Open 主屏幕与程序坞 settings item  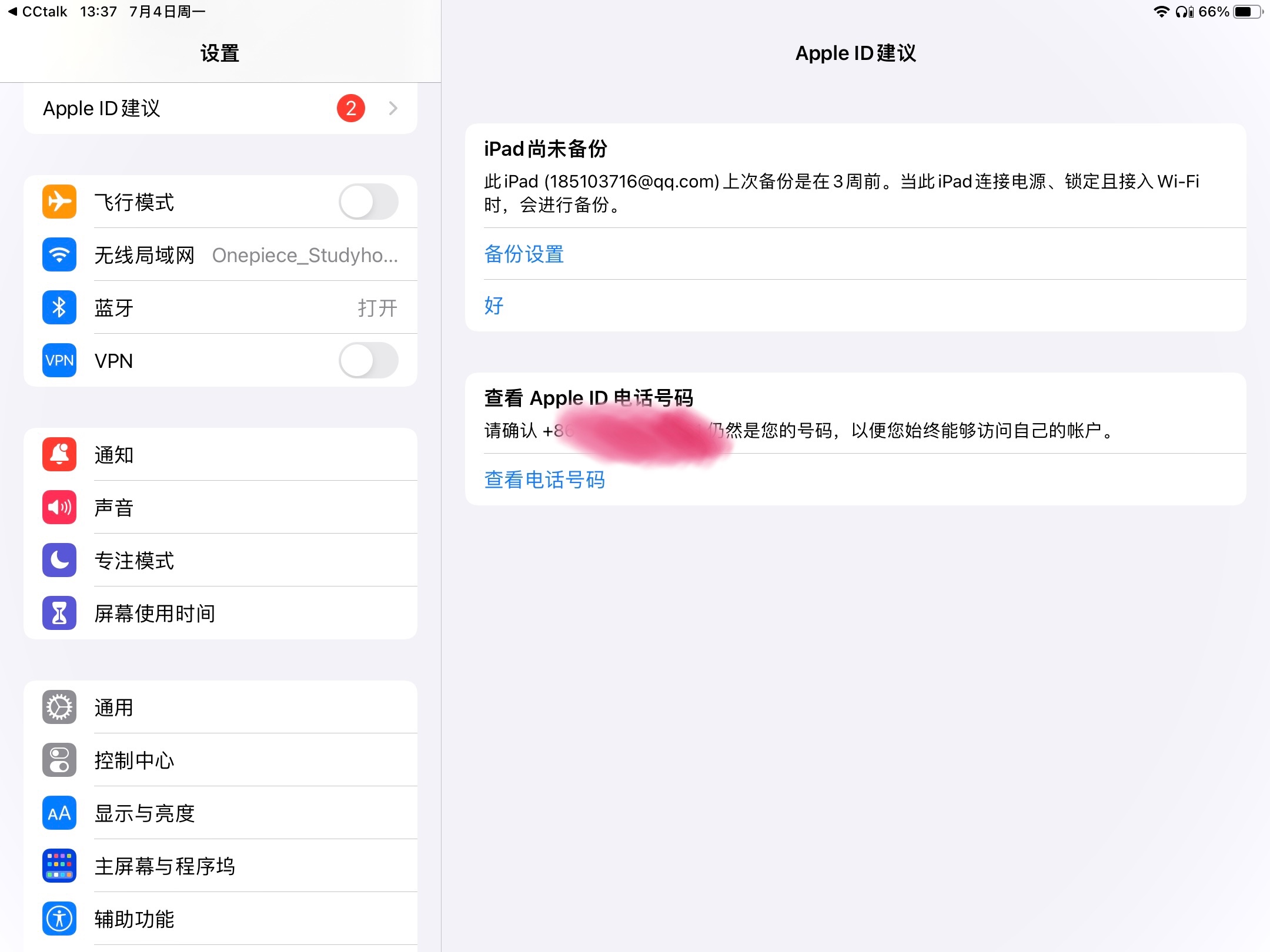coord(165,866)
